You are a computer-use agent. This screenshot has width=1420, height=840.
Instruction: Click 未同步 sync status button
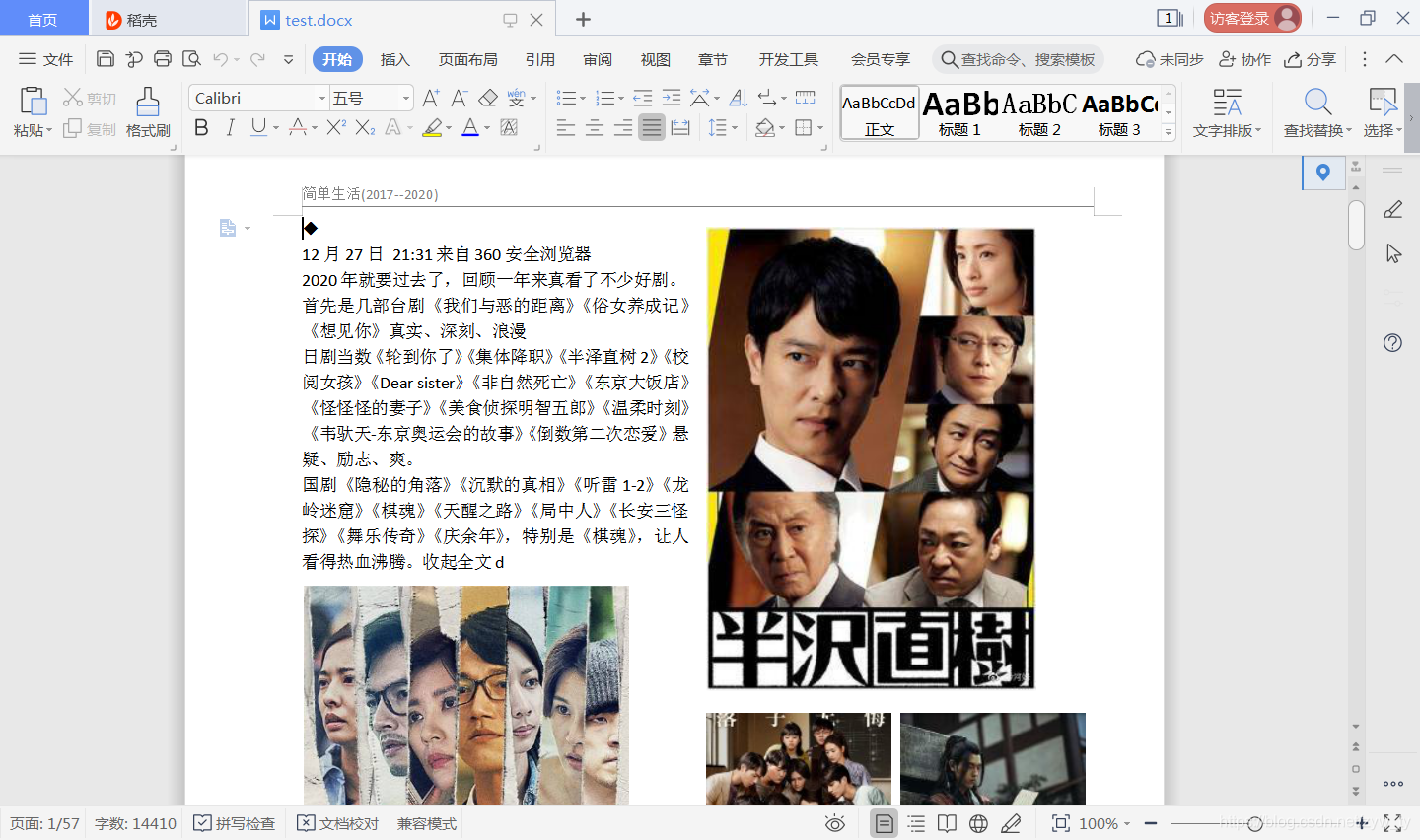(x=1170, y=59)
